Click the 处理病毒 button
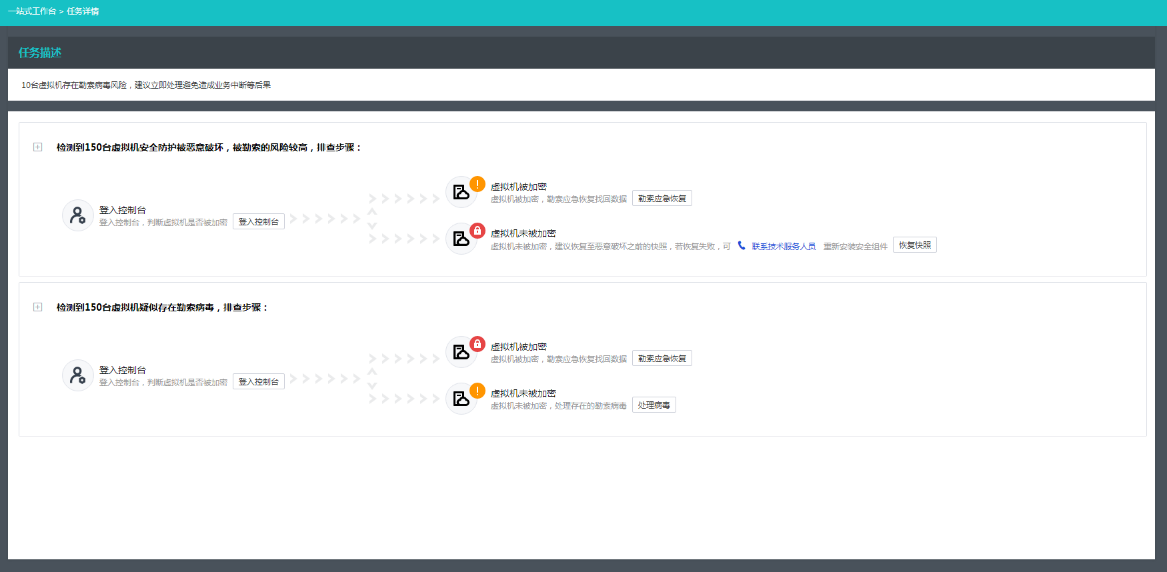1167x572 pixels. pyautogui.click(x=654, y=405)
